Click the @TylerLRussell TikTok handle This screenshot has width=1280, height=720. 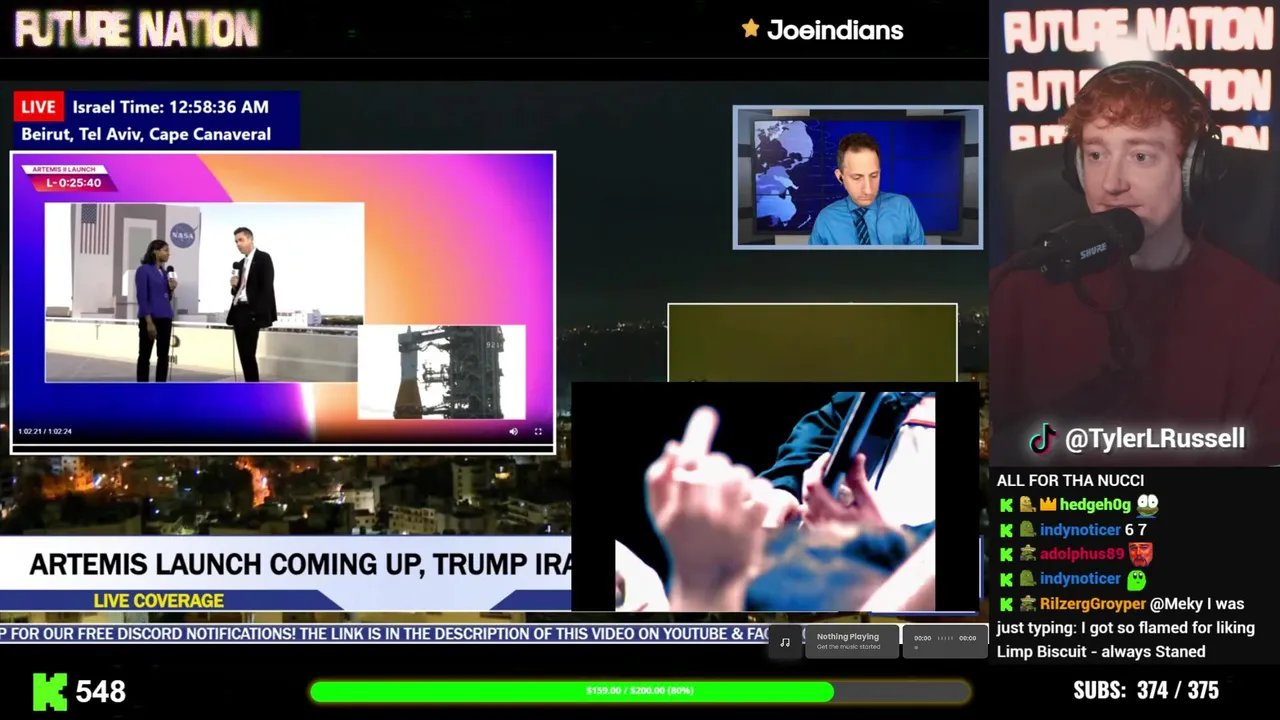point(1155,438)
